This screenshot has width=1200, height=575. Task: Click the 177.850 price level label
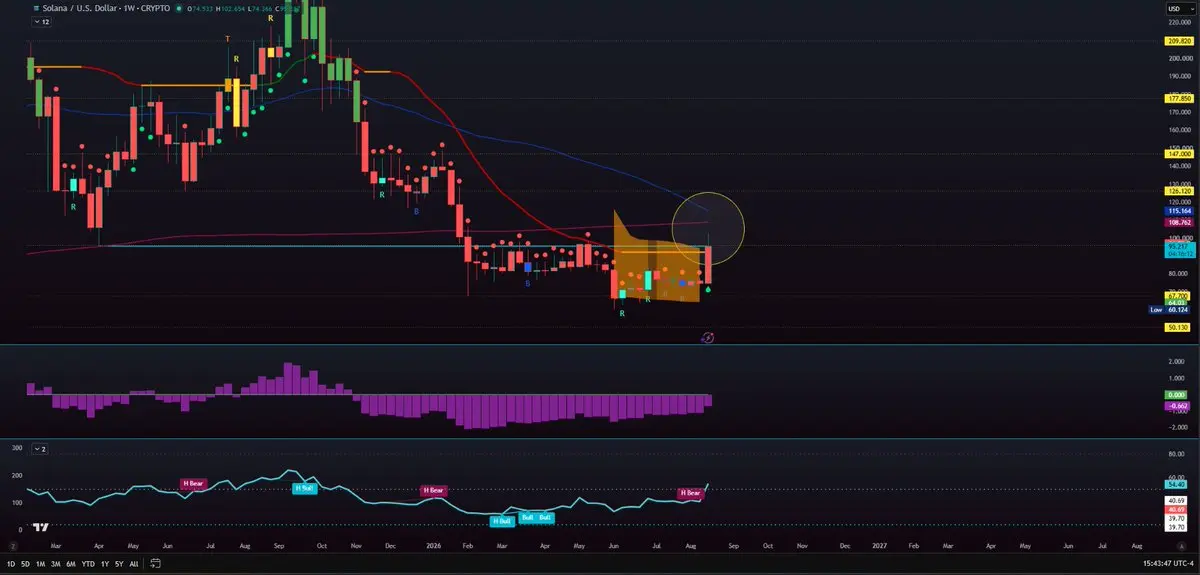[1178, 99]
